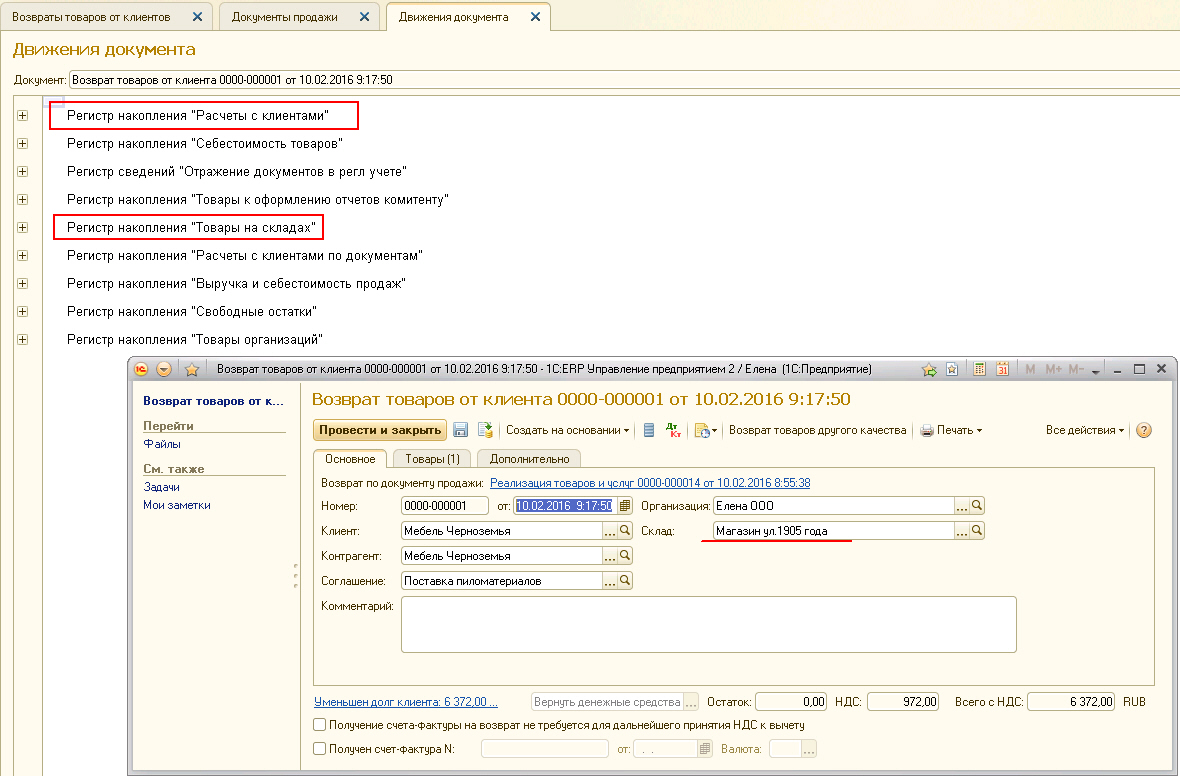Open the history page star icon

952,370
